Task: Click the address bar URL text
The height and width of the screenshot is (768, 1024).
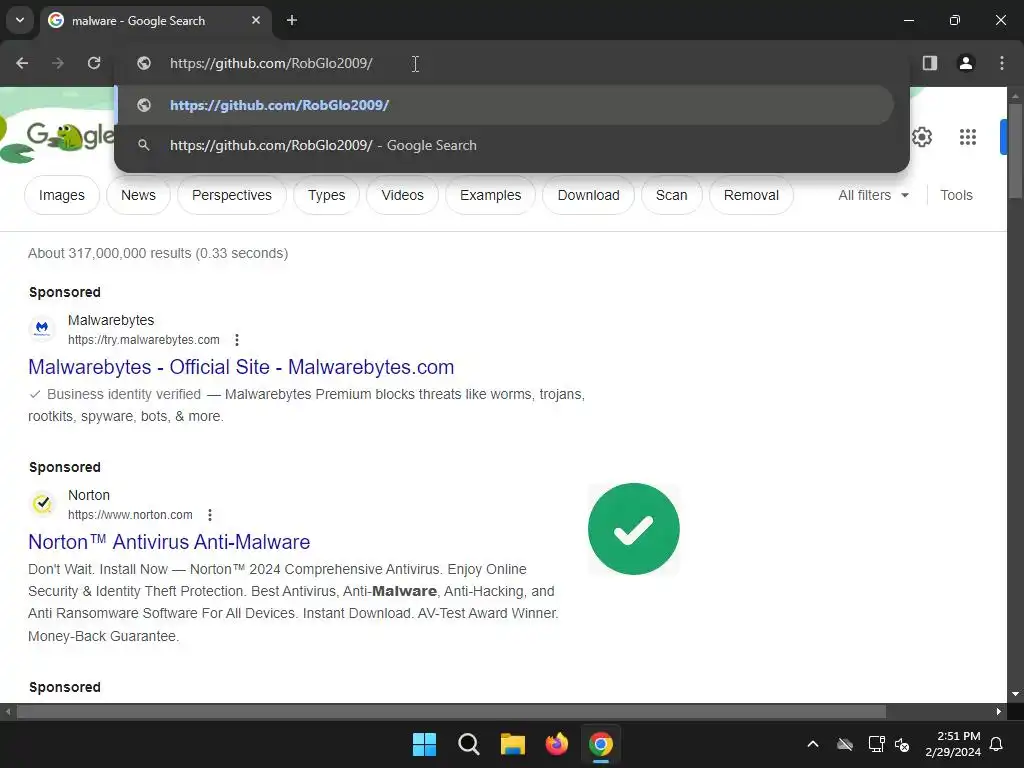Action: tap(271, 63)
